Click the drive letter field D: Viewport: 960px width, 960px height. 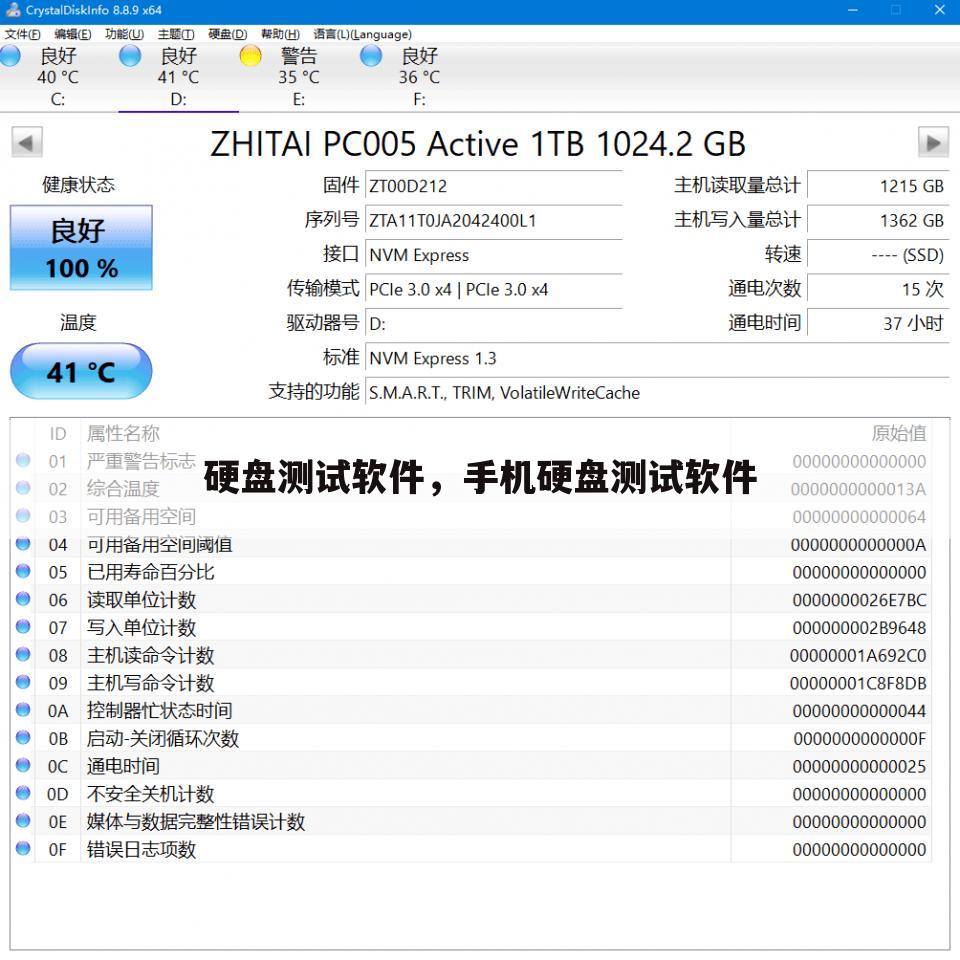click(x=493, y=323)
